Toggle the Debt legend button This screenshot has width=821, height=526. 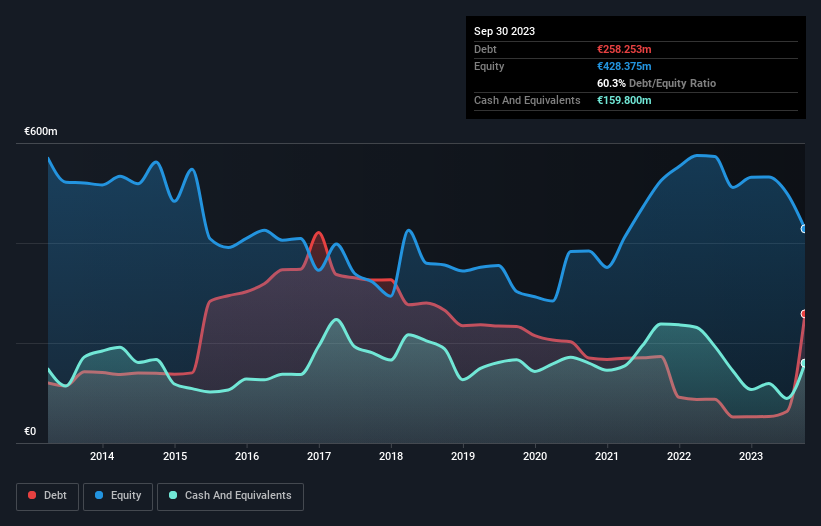(48, 496)
